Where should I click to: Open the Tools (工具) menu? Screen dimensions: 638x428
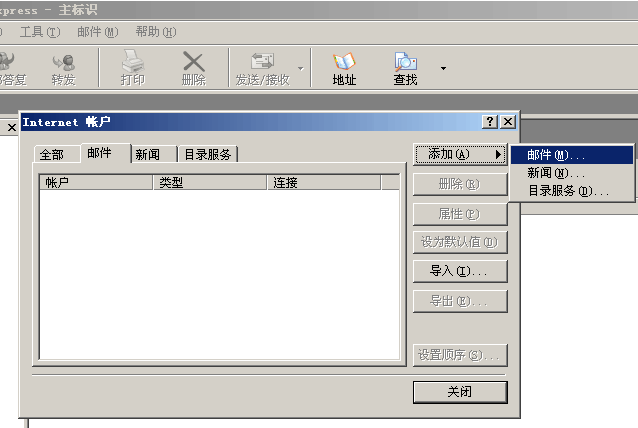click(40, 32)
